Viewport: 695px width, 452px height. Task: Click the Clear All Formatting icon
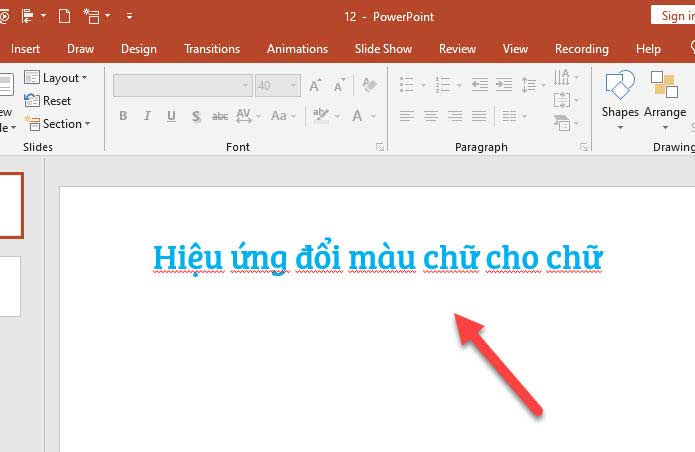point(370,86)
